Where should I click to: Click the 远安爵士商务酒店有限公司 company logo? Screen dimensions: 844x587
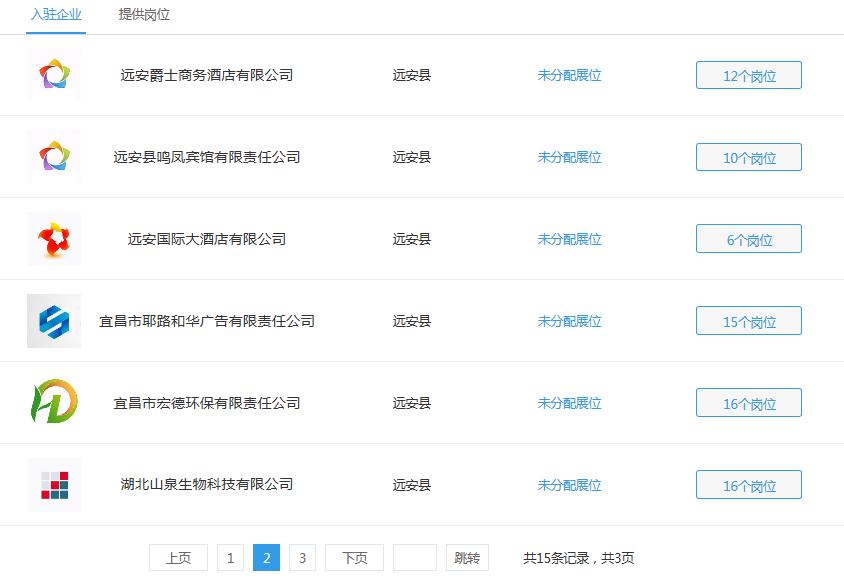(53, 74)
